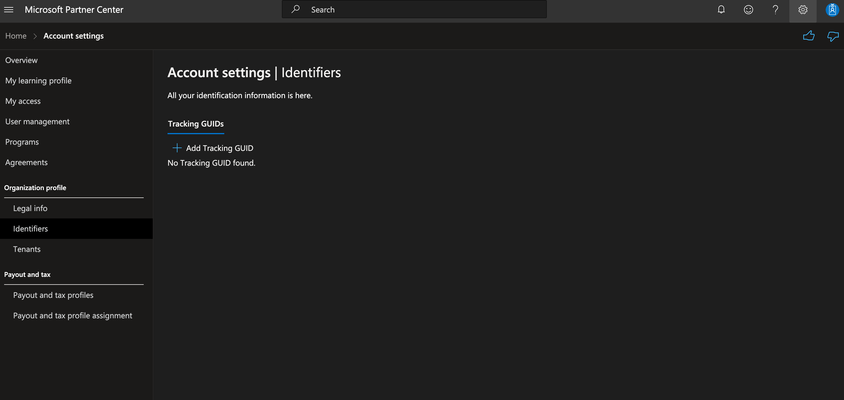The height and width of the screenshot is (400, 844).
Task: Click the thumbs down icon
Action: (x=833, y=36)
